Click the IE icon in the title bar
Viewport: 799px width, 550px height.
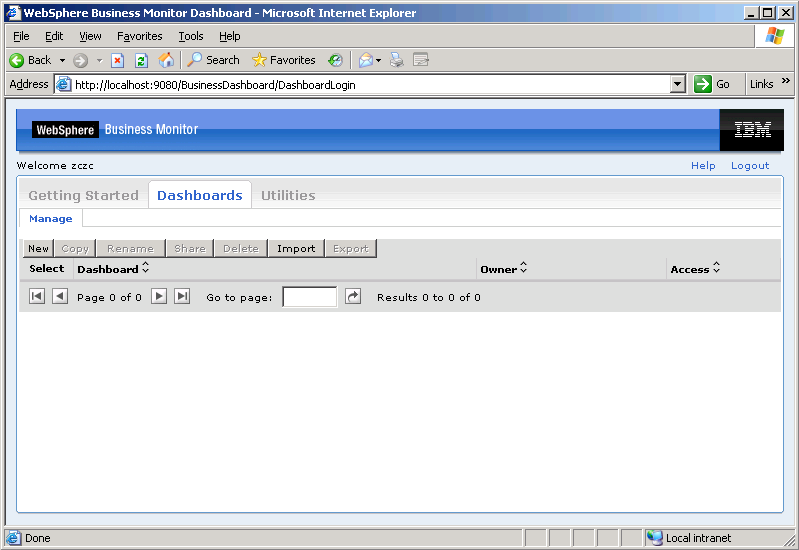(12, 13)
